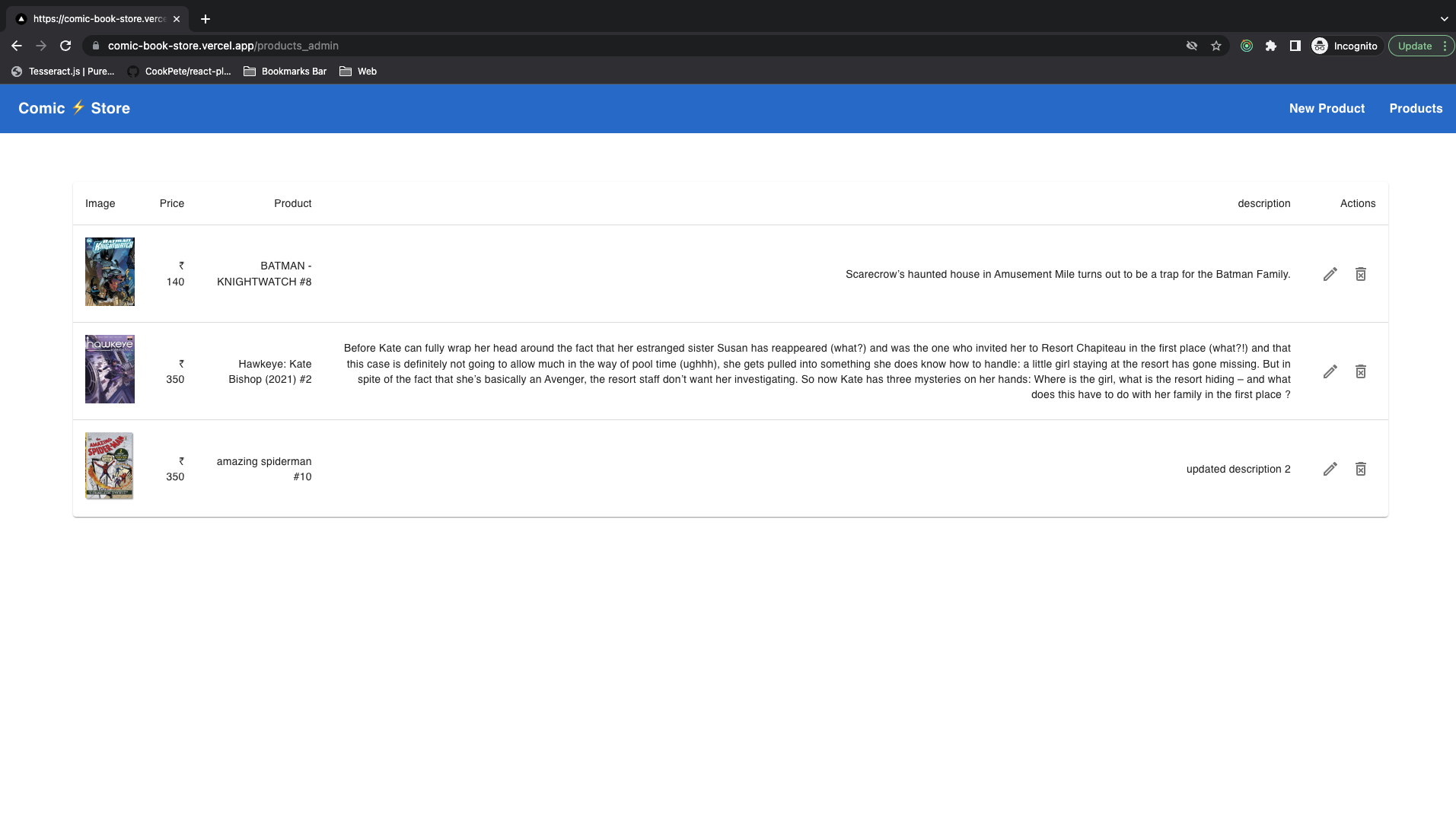Edit the amazing spiderman #10 product
Image resolution: width=1456 pixels, height=822 pixels.
pos(1330,469)
